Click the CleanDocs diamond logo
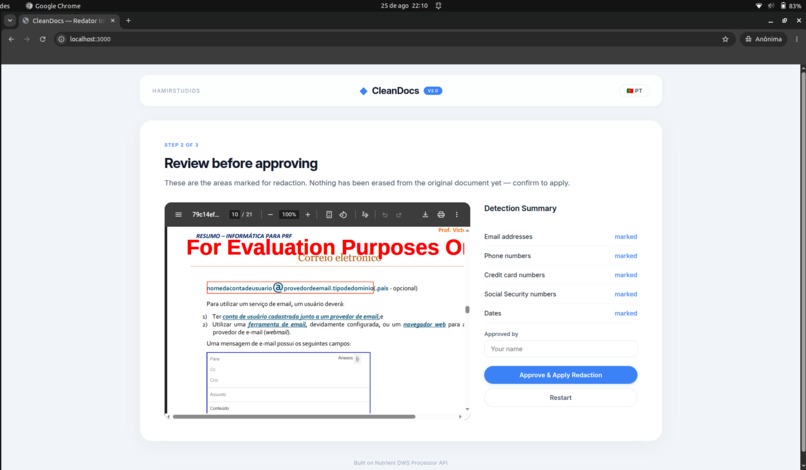This screenshot has width=806, height=470. [x=363, y=91]
